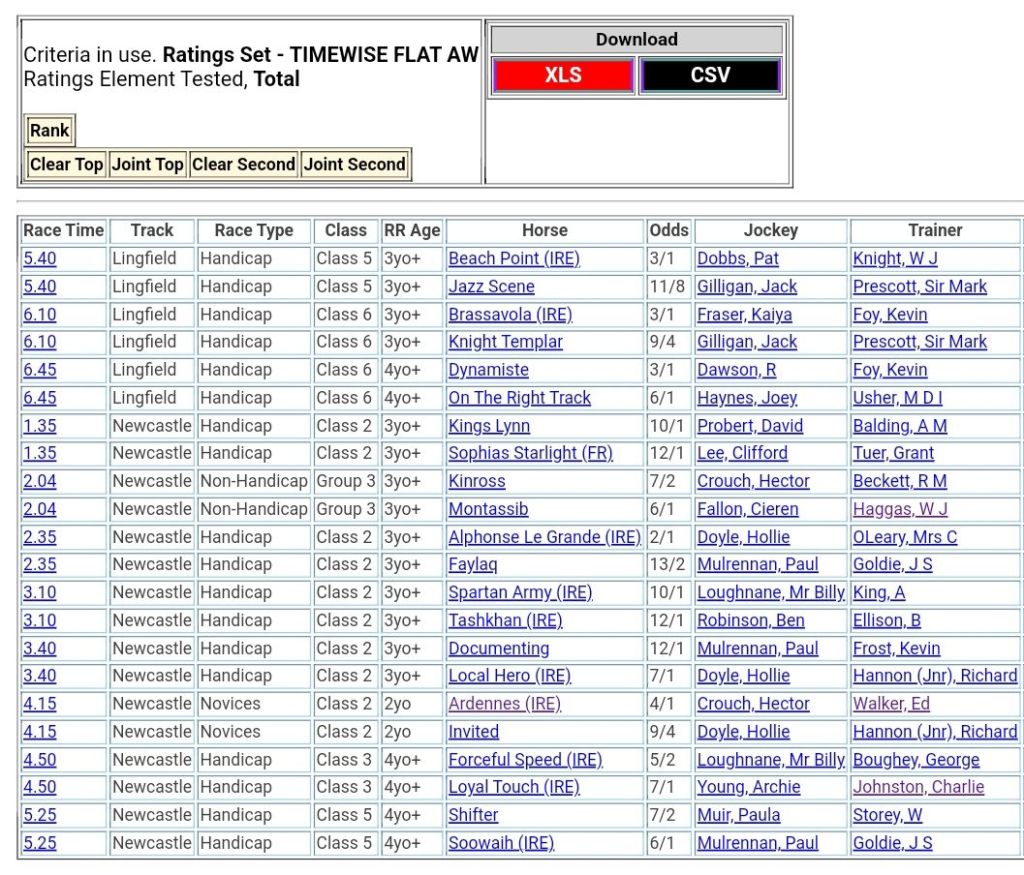Screen dimensions: 1024x875
Task: Open Alphonse Le Grande (IRE) link
Action: (544, 537)
